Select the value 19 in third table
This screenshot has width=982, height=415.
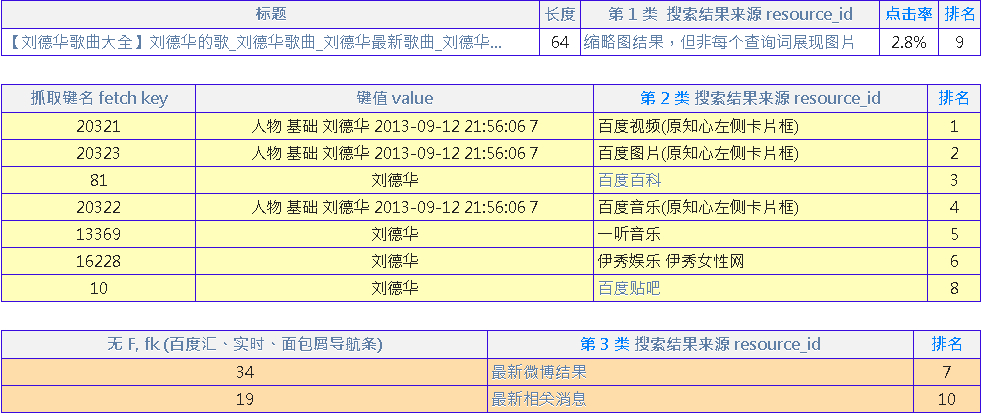pyautogui.click(x=244, y=399)
